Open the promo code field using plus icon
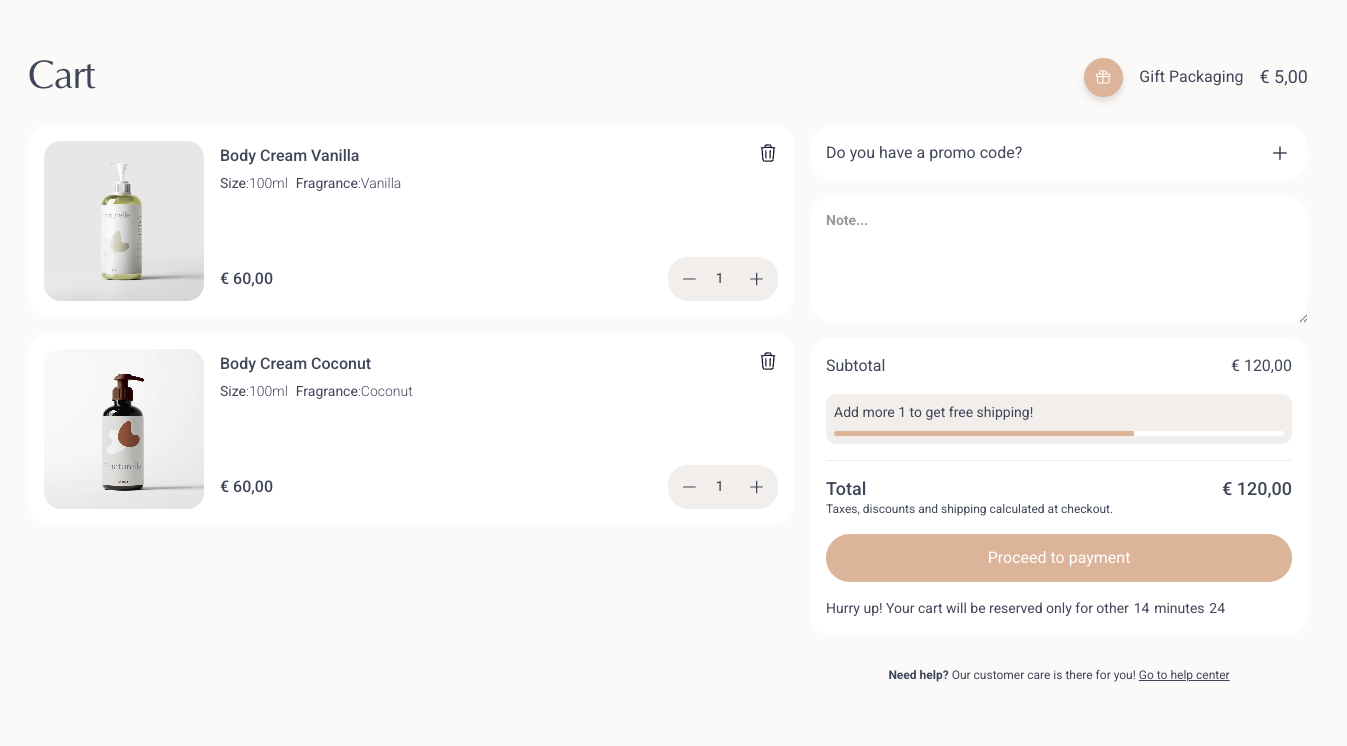Image resolution: width=1347 pixels, height=746 pixels. pos(1280,153)
